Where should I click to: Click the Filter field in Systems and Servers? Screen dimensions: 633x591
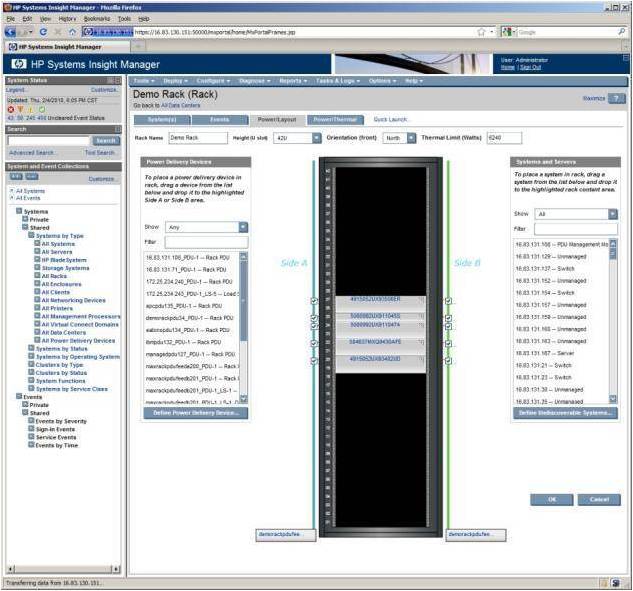[x=576, y=229]
